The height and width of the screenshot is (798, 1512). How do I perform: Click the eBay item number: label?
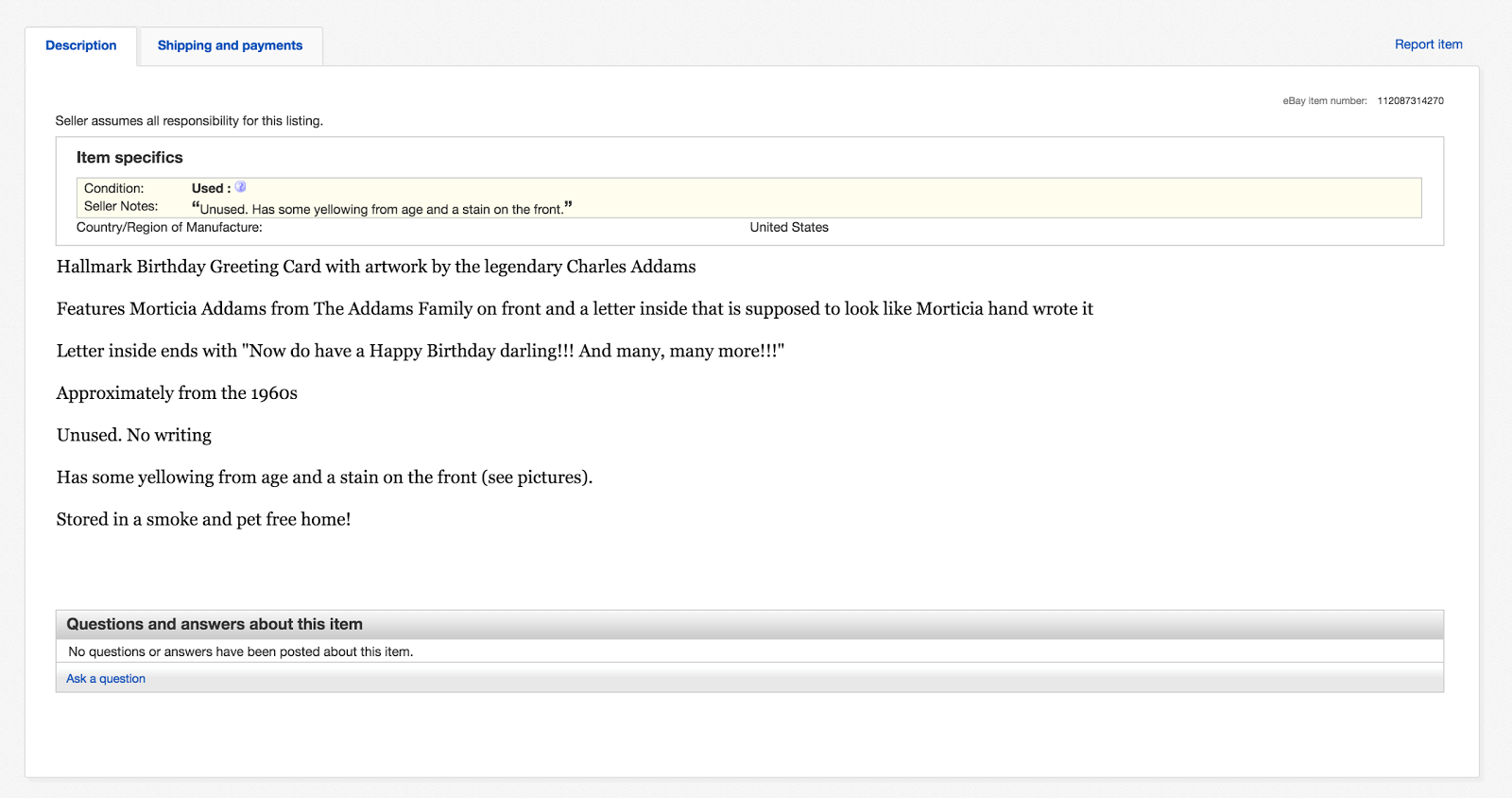[1325, 100]
